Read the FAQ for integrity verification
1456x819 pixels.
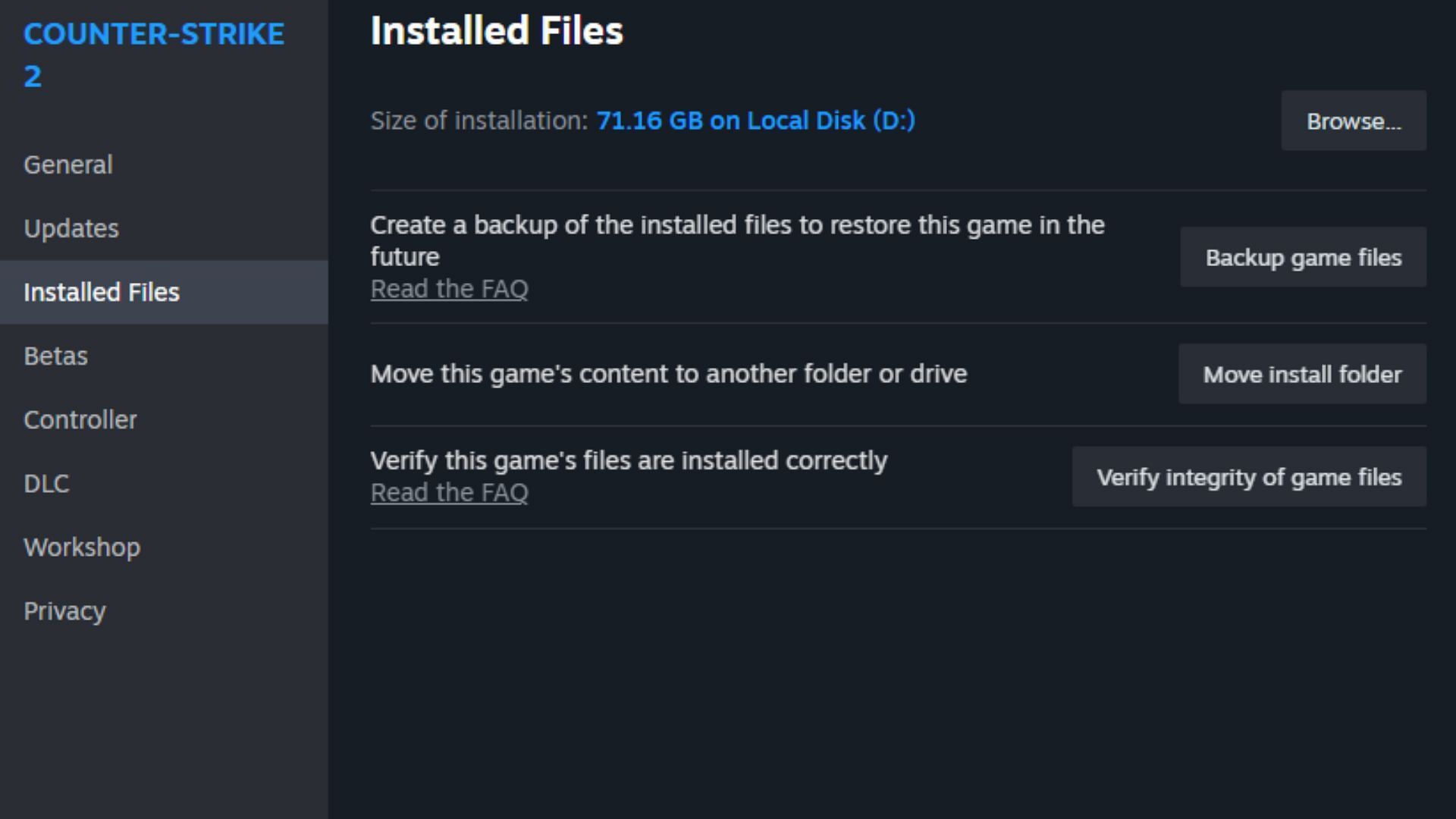click(x=449, y=491)
